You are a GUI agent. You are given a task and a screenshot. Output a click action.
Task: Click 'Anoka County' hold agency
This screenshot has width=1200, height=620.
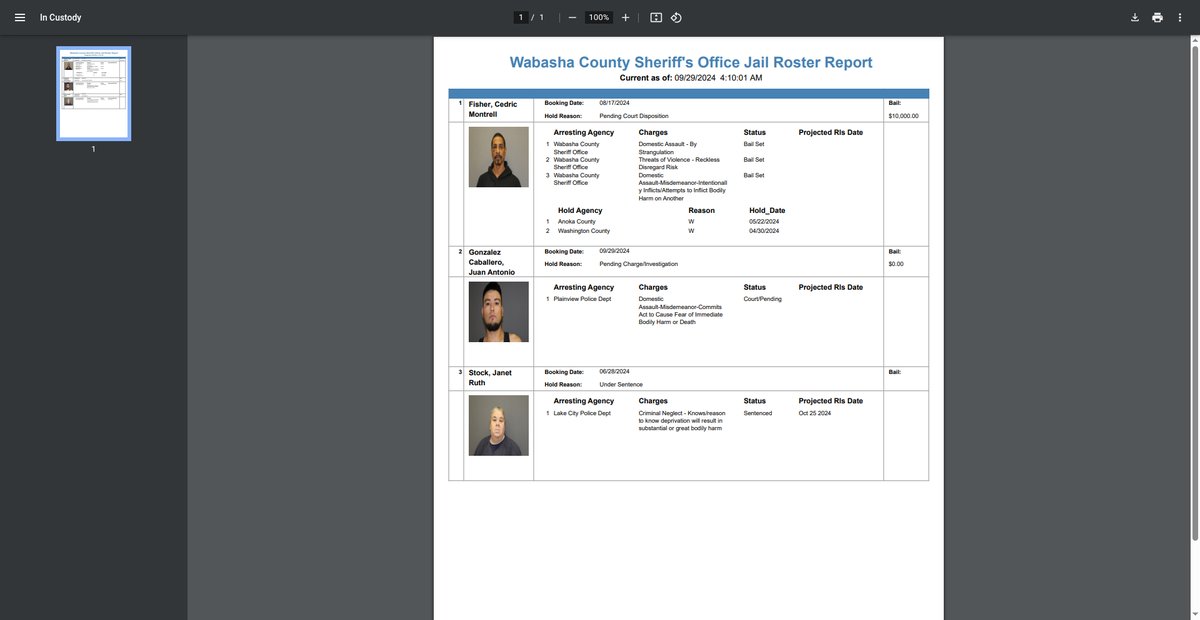[x=577, y=222]
